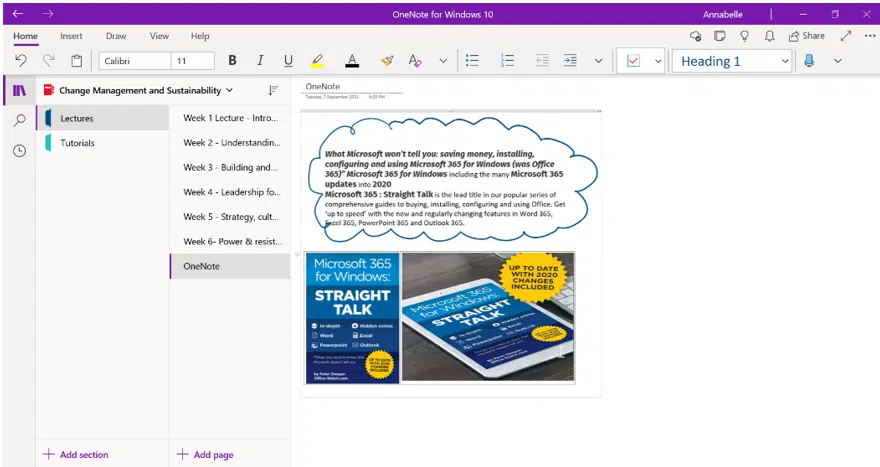Screen dimensions: 880x467
Task: Open the View tab
Action: 159,36
